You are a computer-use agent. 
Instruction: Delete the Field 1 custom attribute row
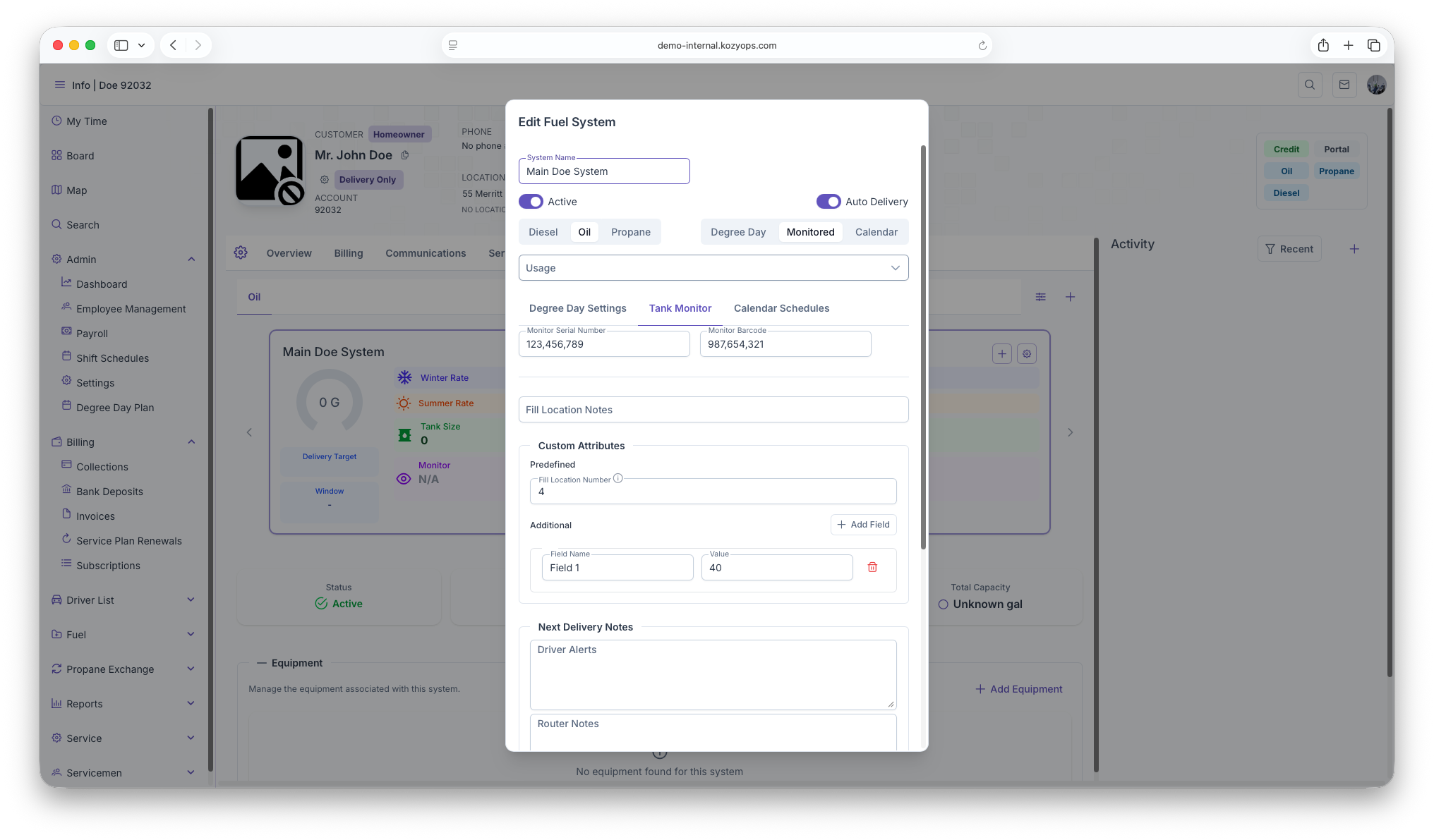(x=872, y=567)
